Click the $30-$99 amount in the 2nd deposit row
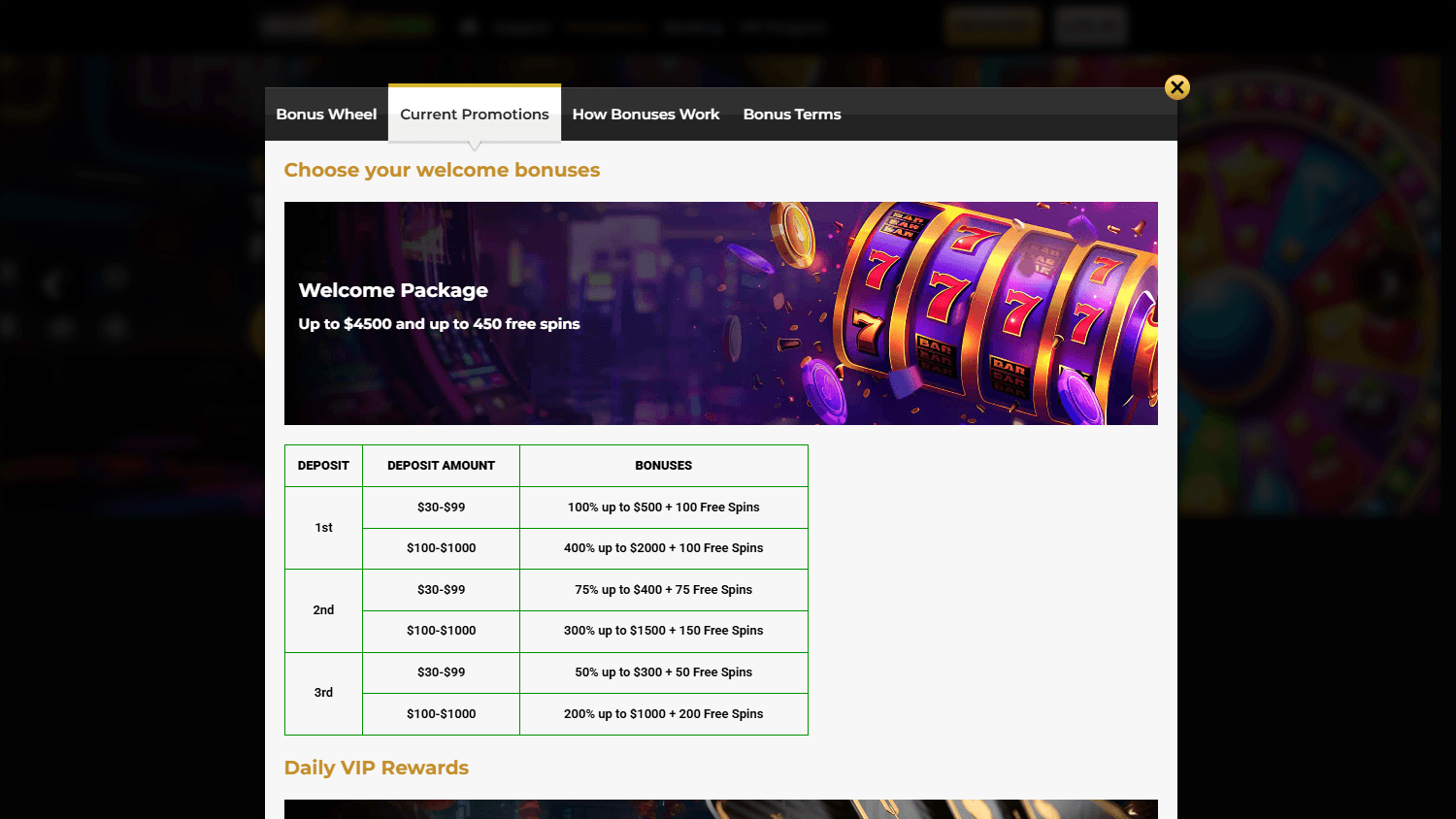 tap(441, 590)
